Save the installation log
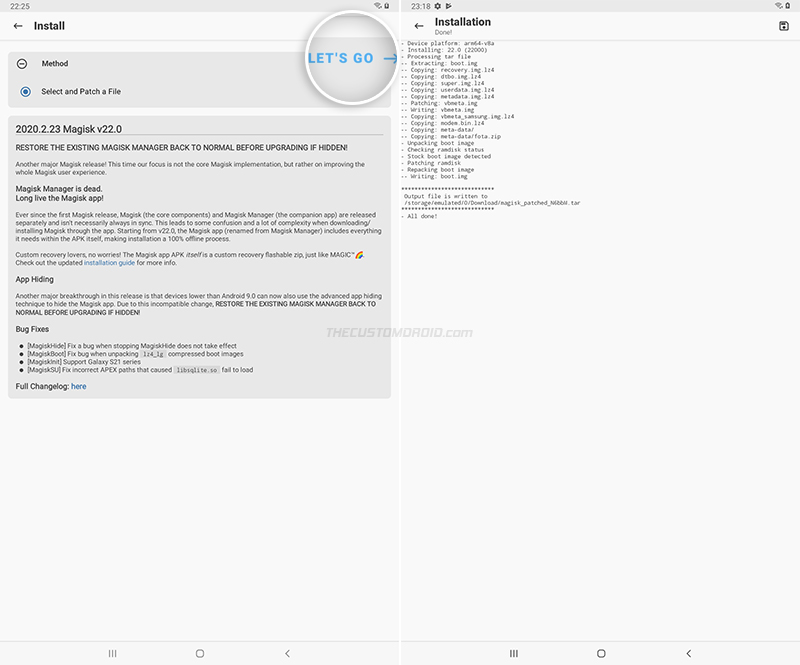The height and width of the screenshot is (665, 800). [x=784, y=26]
